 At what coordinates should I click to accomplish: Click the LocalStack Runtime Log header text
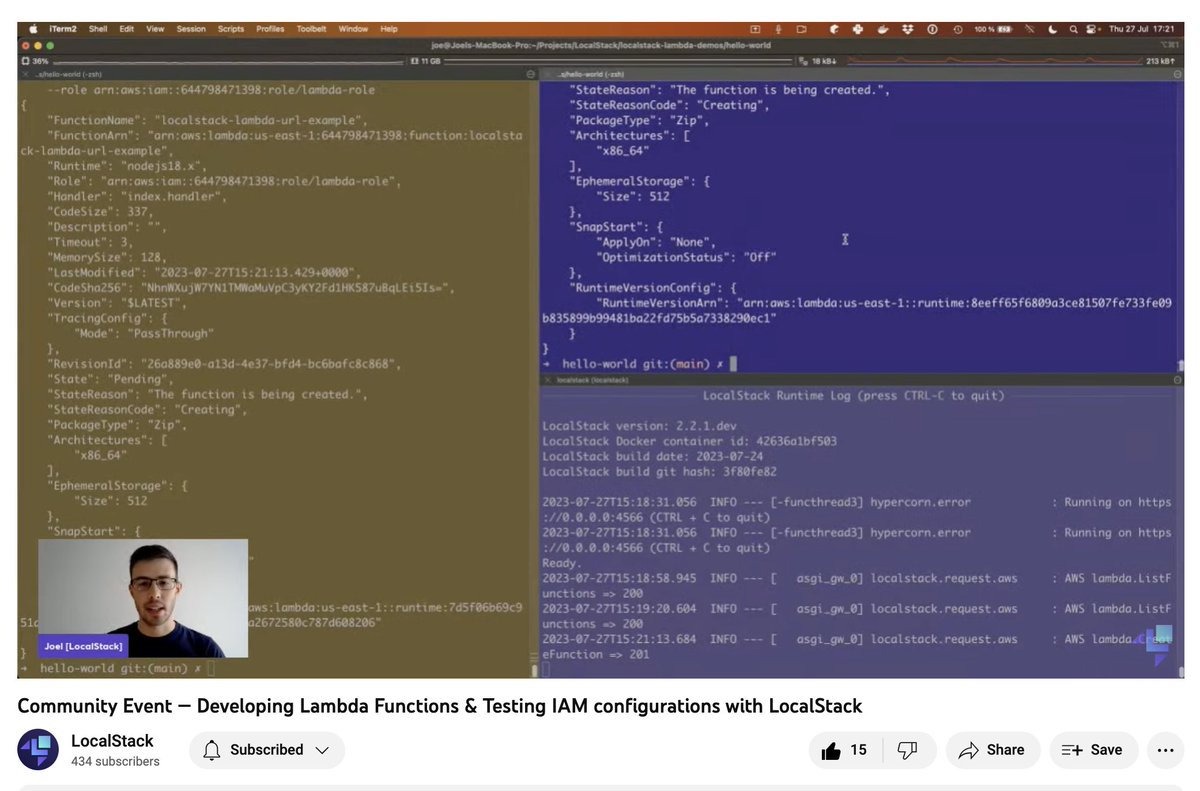[x=854, y=396]
